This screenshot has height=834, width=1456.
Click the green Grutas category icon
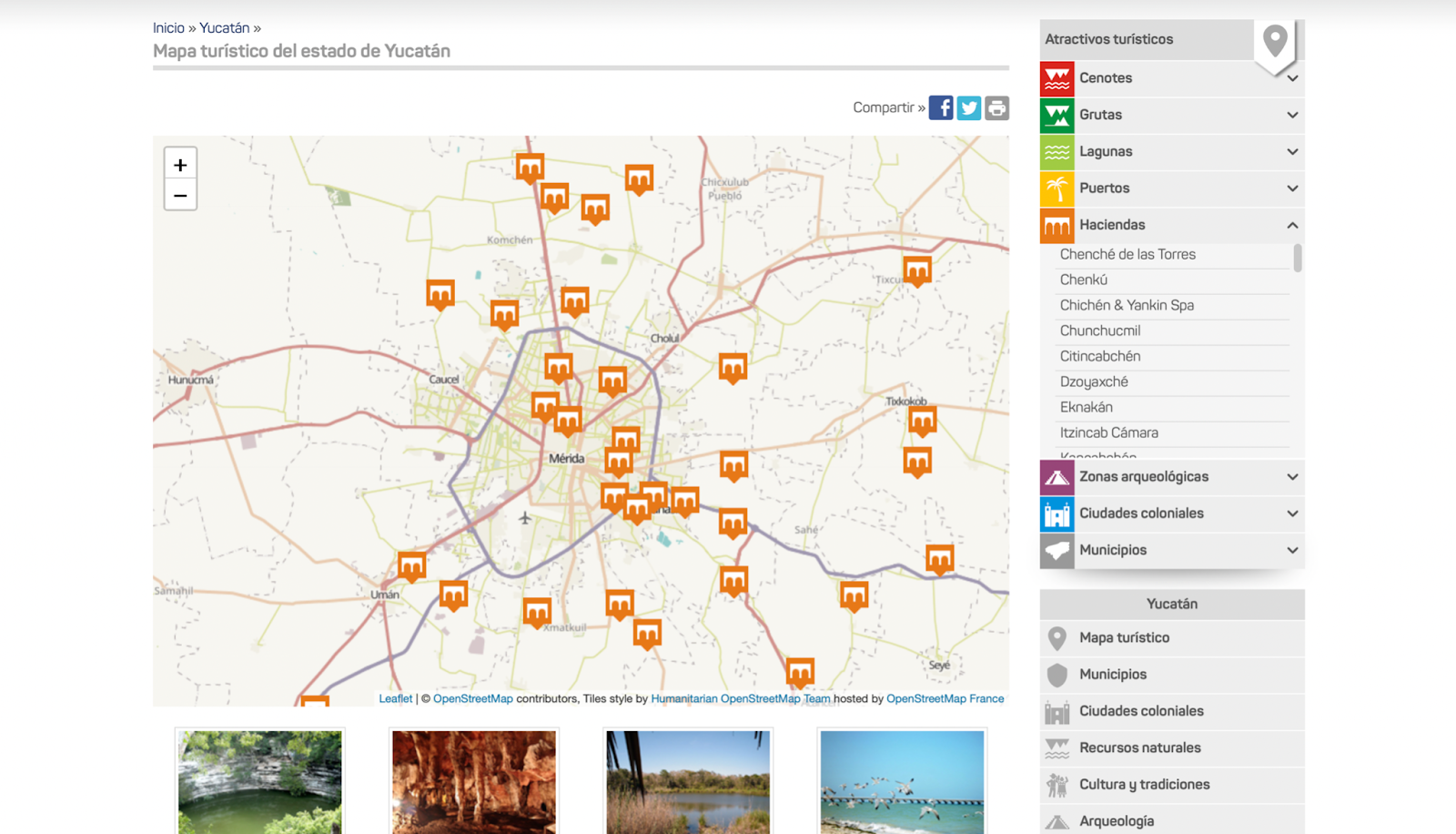1057,115
